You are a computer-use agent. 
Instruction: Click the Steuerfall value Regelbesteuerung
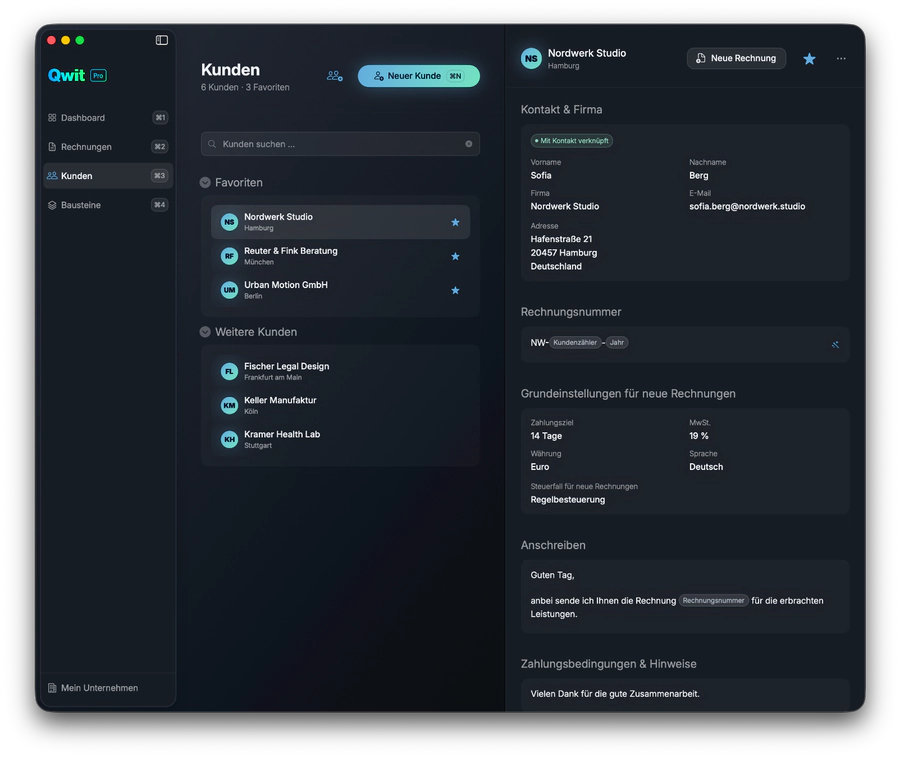(568, 500)
